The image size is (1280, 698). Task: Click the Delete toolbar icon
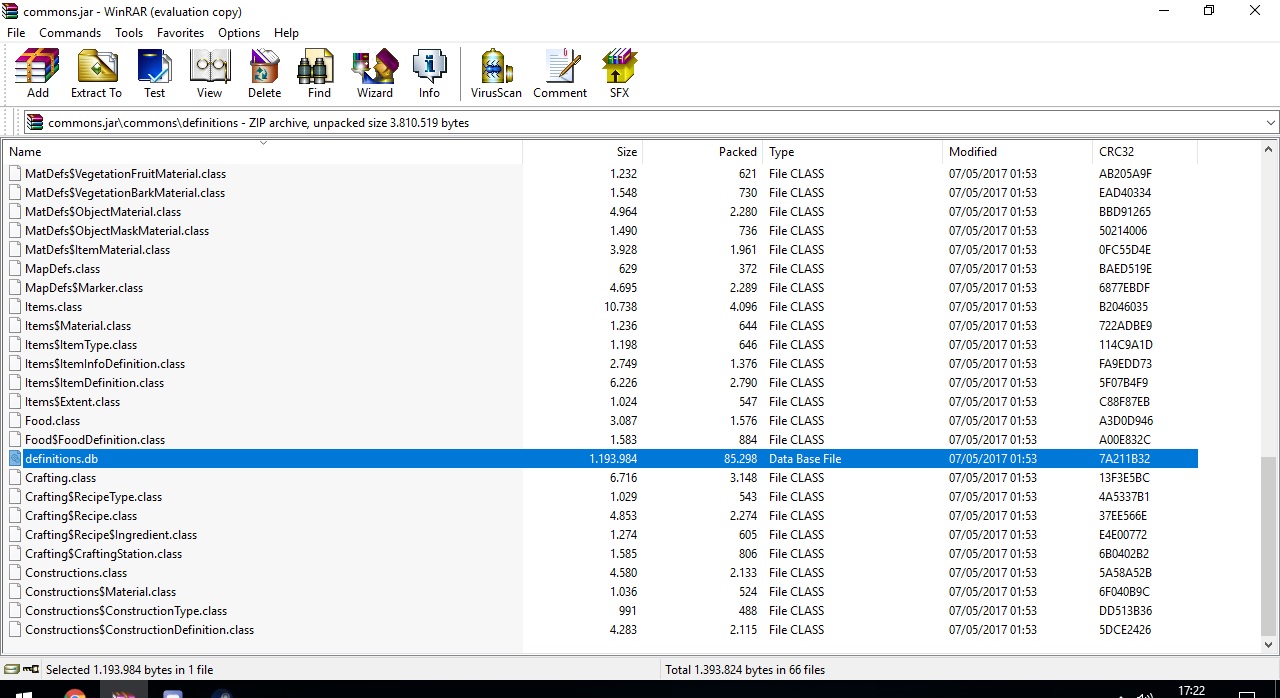pos(264,74)
